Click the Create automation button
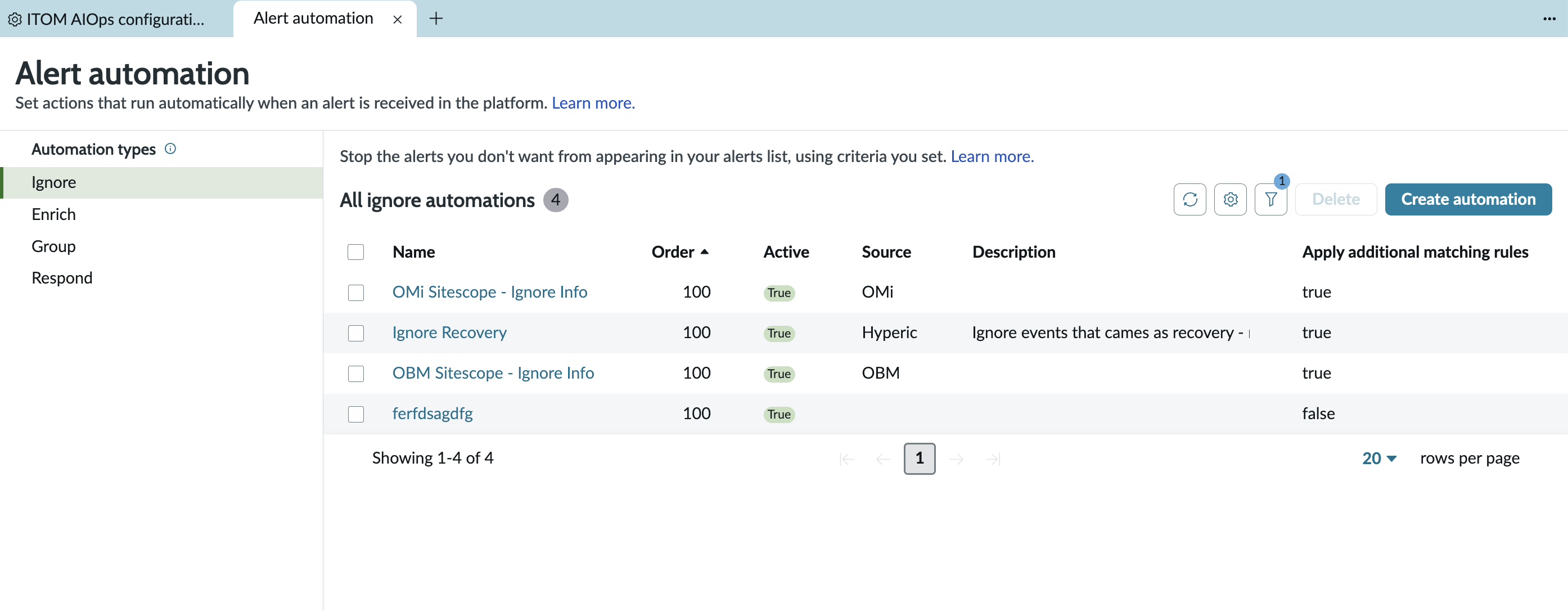Image resolution: width=1568 pixels, height=611 pixels. click(1467, 199)
